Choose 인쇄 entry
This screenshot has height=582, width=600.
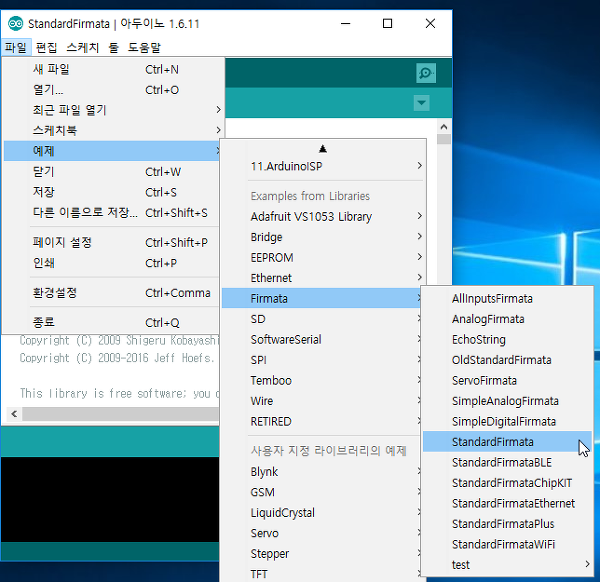point(111,263)
